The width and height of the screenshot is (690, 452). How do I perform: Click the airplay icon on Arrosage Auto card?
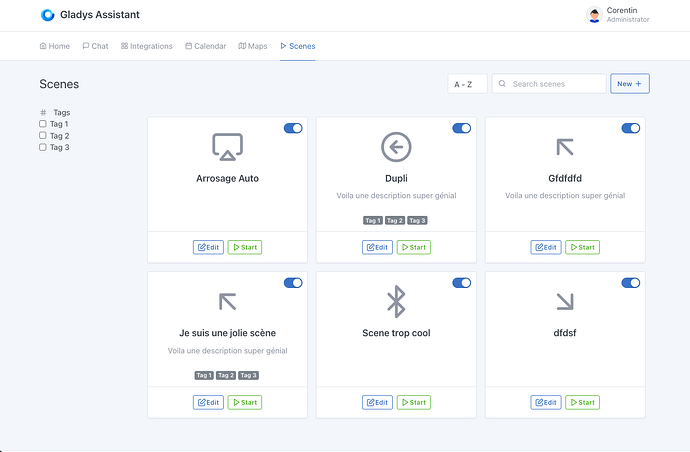(x=227, y=147)
